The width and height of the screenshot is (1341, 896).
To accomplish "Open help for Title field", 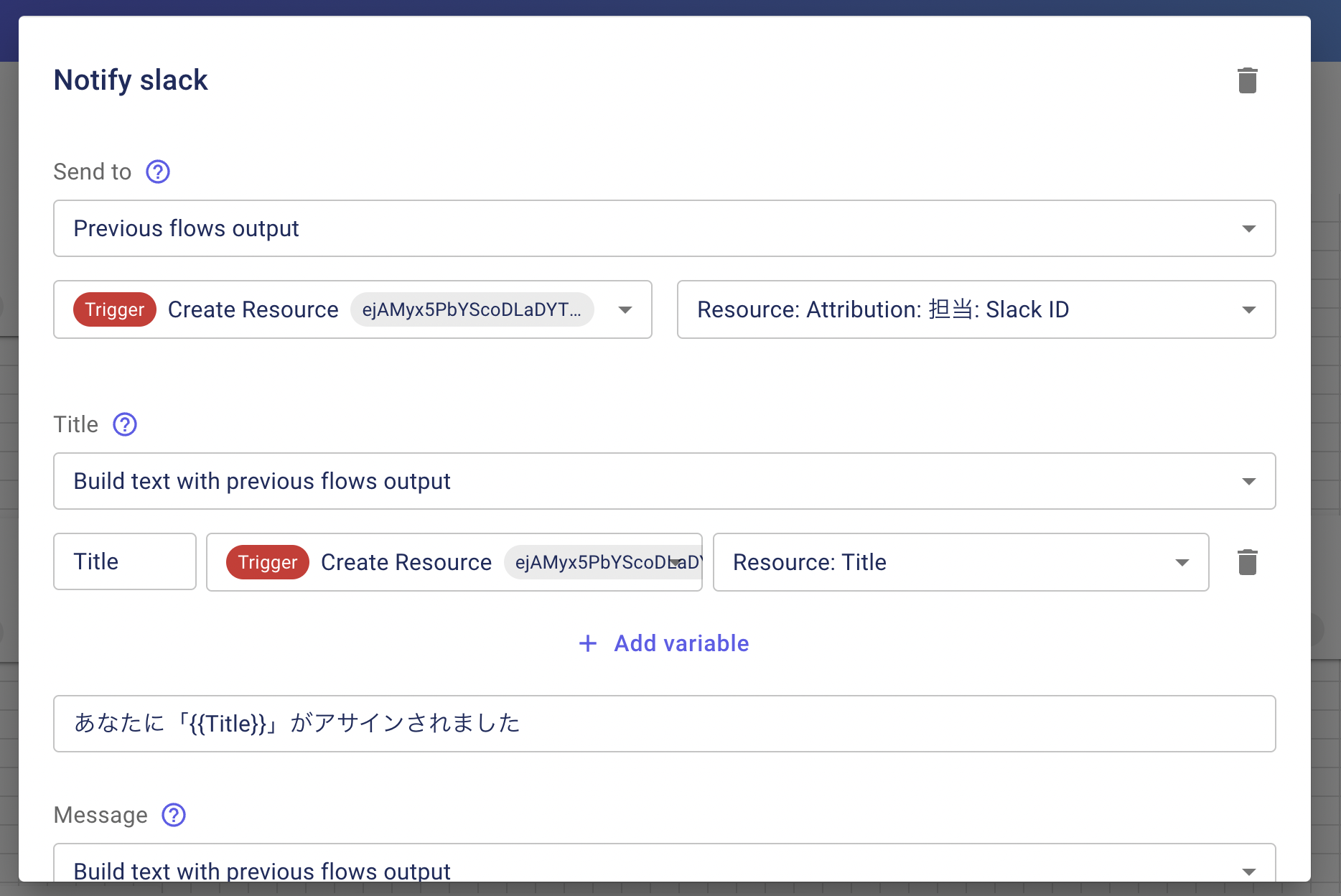I will pyautogui.click(x=125, y=424).
